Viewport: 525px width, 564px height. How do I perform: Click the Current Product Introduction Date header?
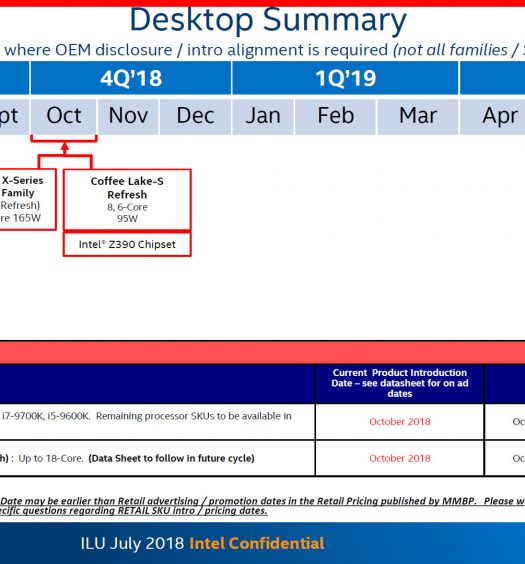point(400,383)
